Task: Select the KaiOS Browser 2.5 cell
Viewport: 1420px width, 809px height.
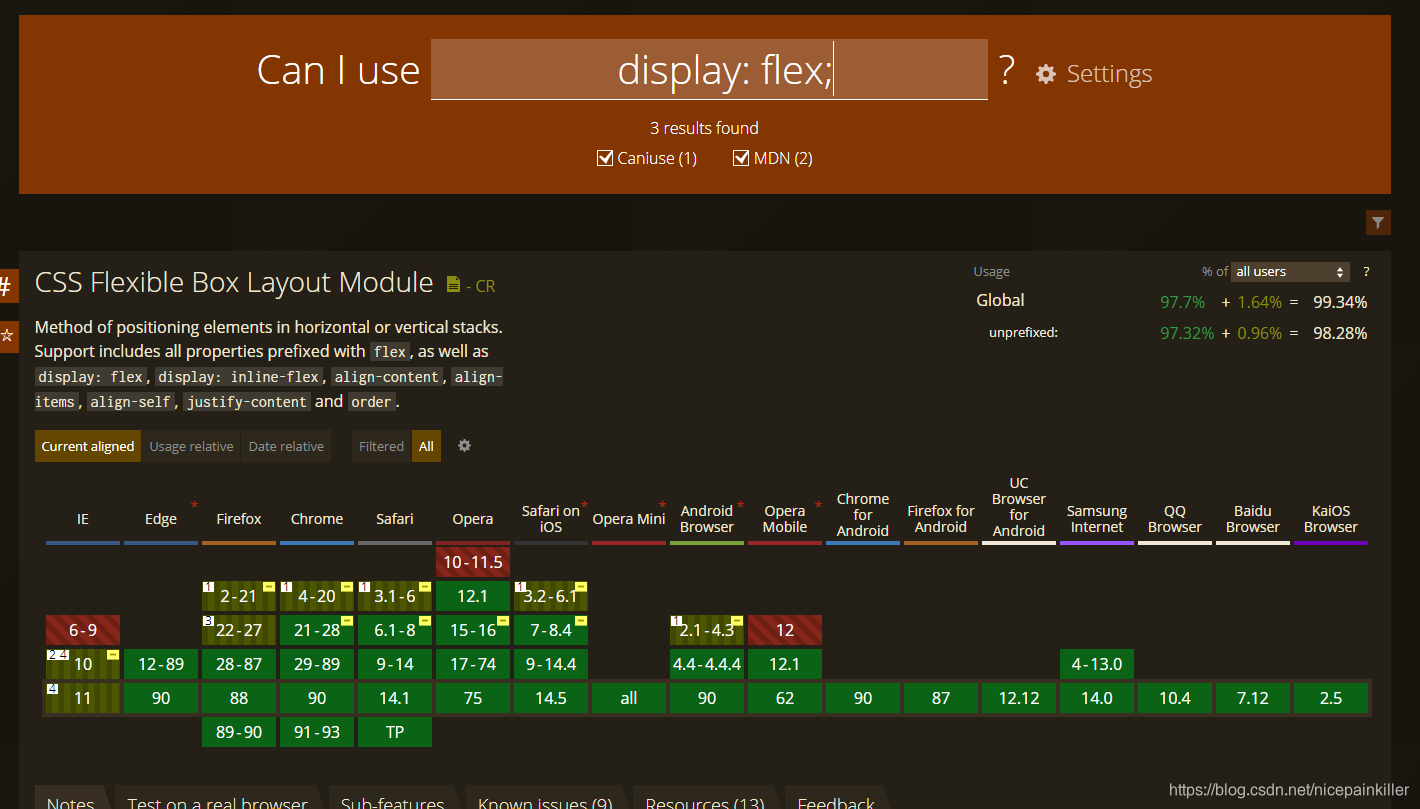Action: 1331,698
